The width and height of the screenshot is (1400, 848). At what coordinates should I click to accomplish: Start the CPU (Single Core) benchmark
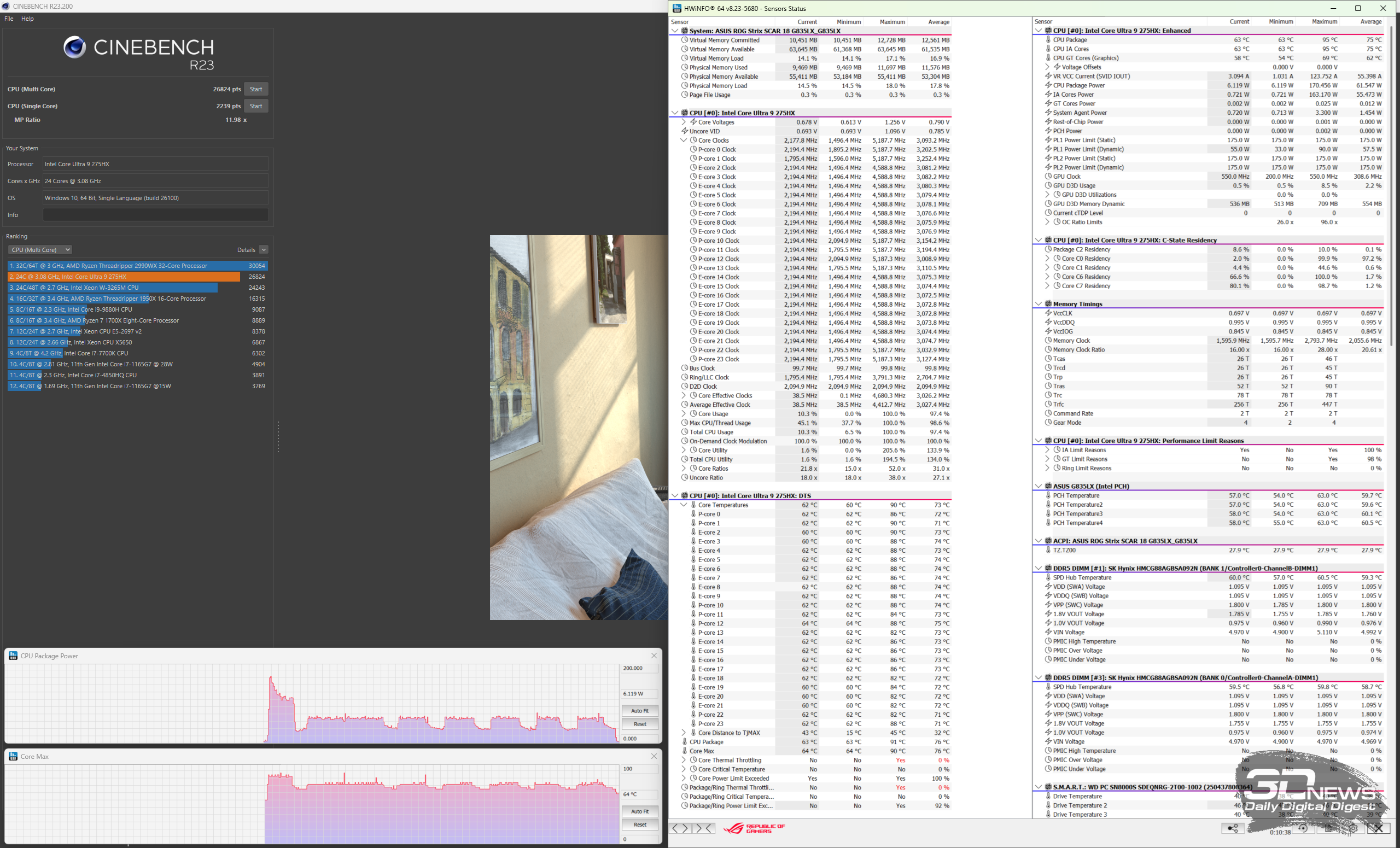coord(256,106)
